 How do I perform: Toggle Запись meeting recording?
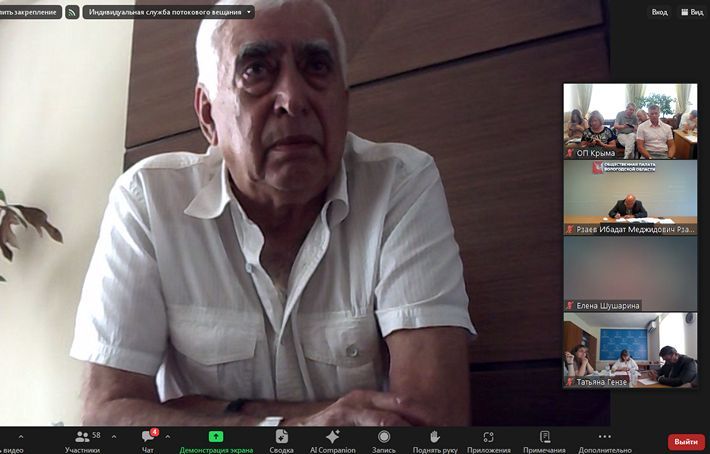384,441
